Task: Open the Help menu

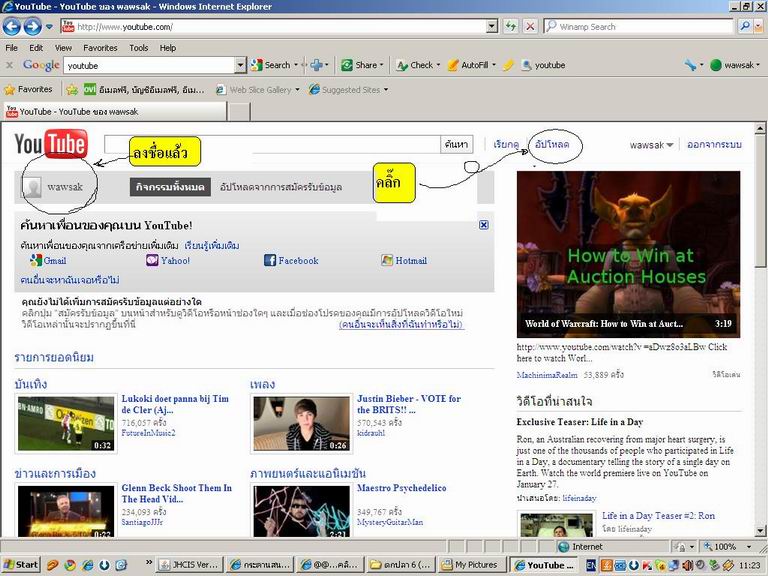Action: [168, 48]
